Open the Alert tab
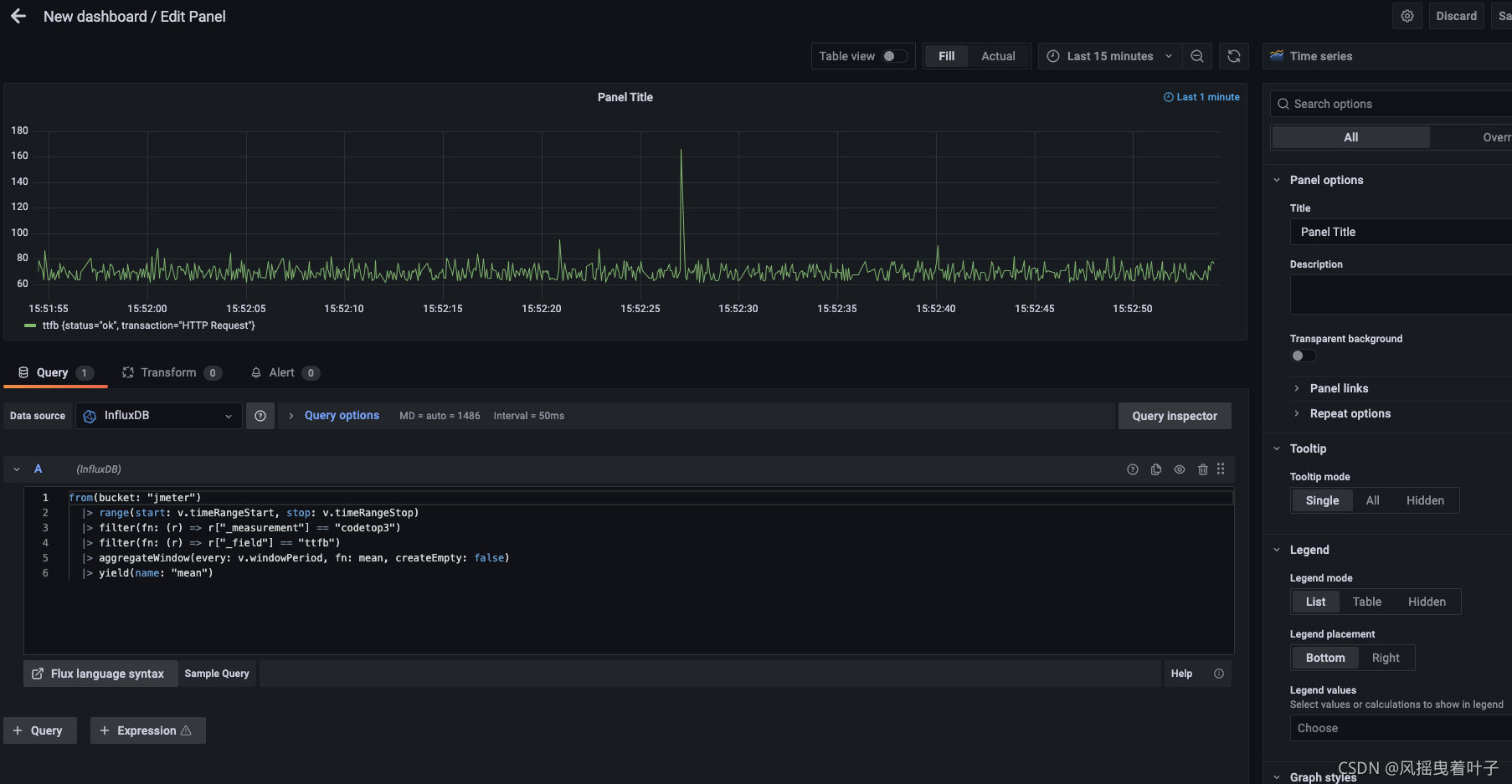1512x784 pixels. coord(282,372)
